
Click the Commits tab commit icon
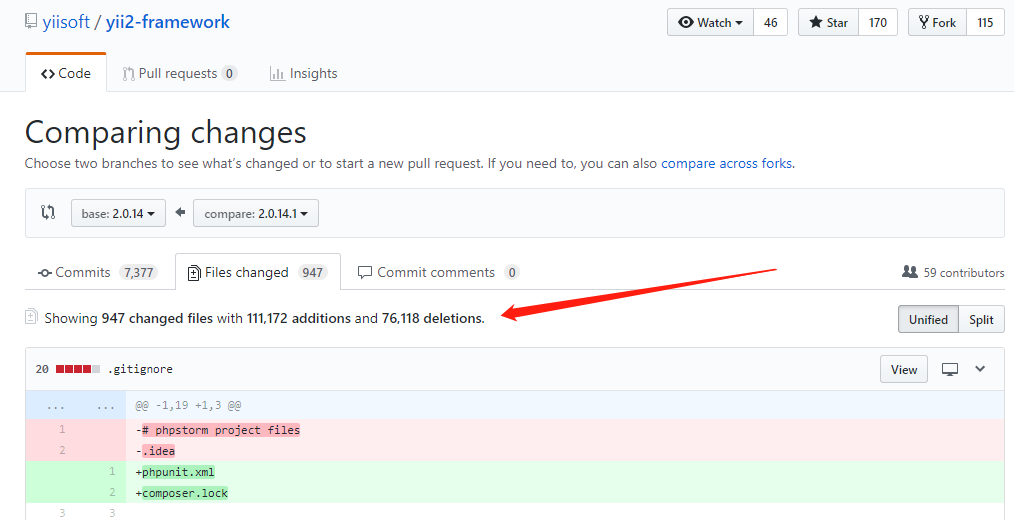(45, 273)
